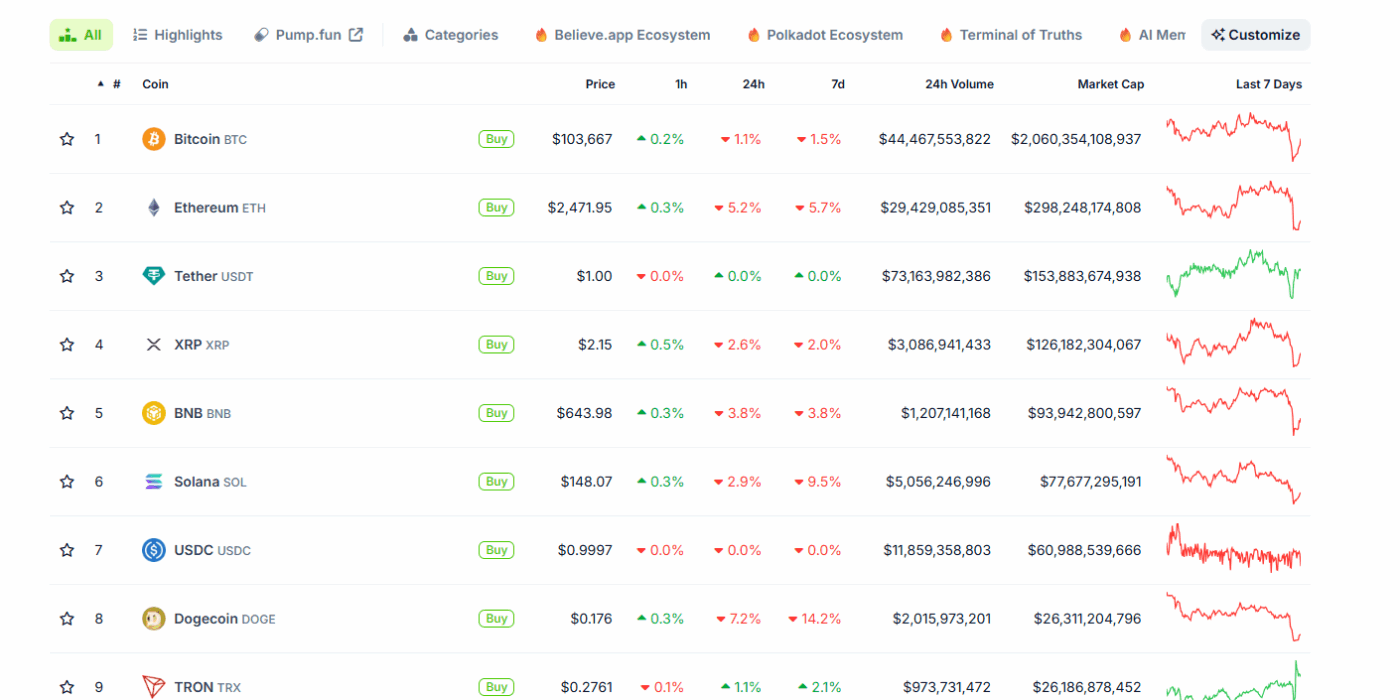
Task: Open Terminal of Truths category
Action: click(x=1011, y=35)
